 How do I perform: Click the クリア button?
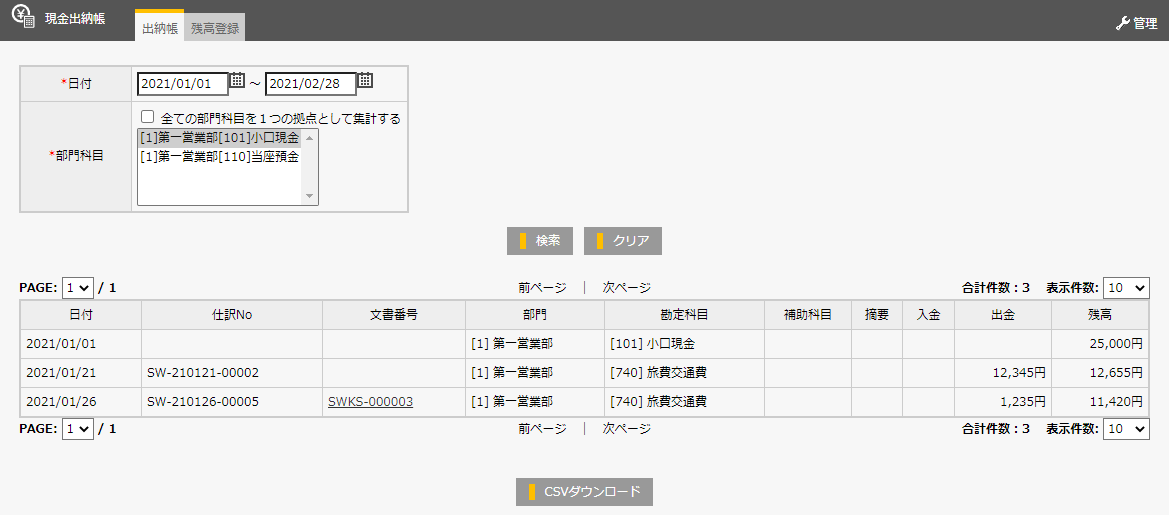click(x=623, y=241)
